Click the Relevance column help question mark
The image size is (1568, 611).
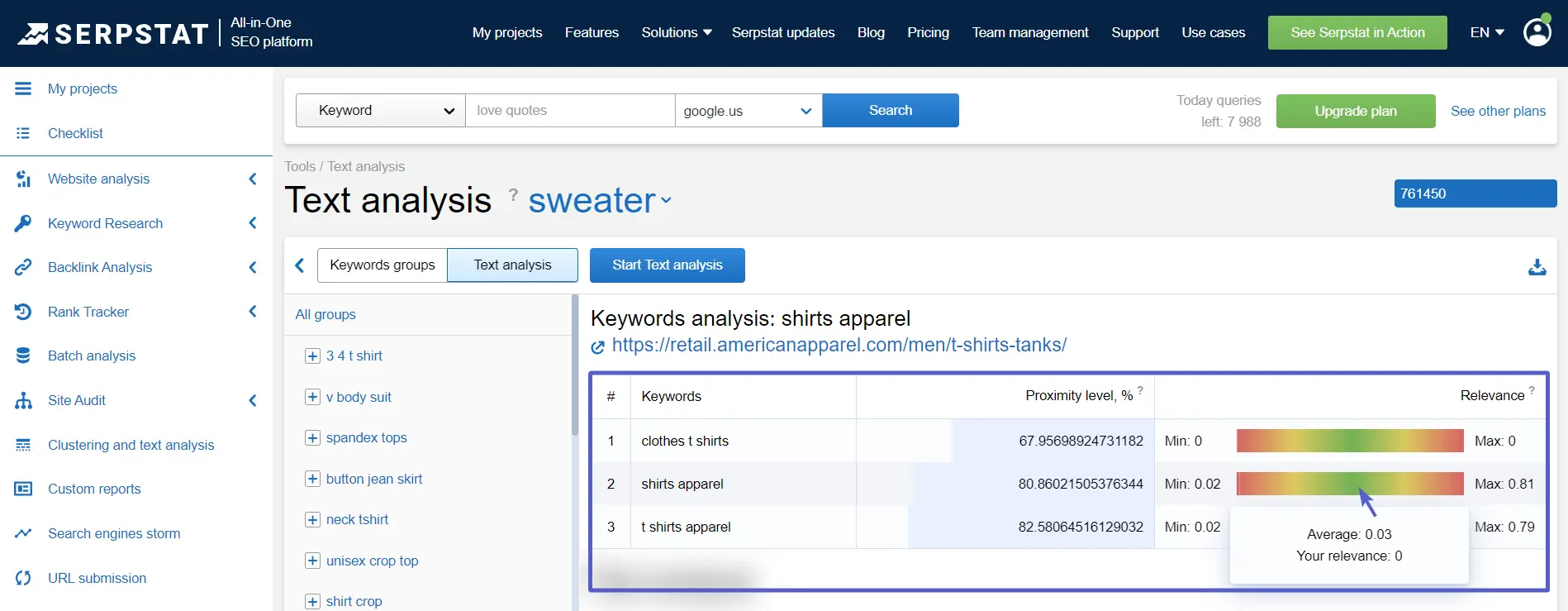point(1532,389)
